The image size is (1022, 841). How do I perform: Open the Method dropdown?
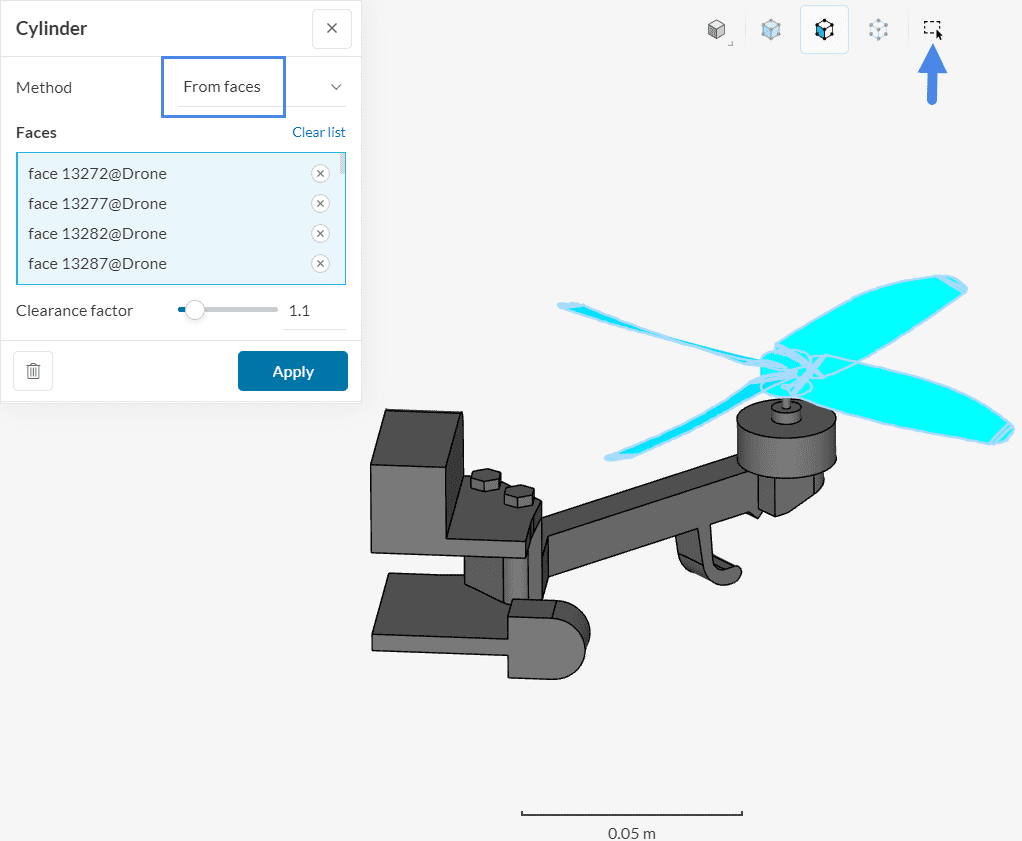pyautogui.click(x=337, y=87)
